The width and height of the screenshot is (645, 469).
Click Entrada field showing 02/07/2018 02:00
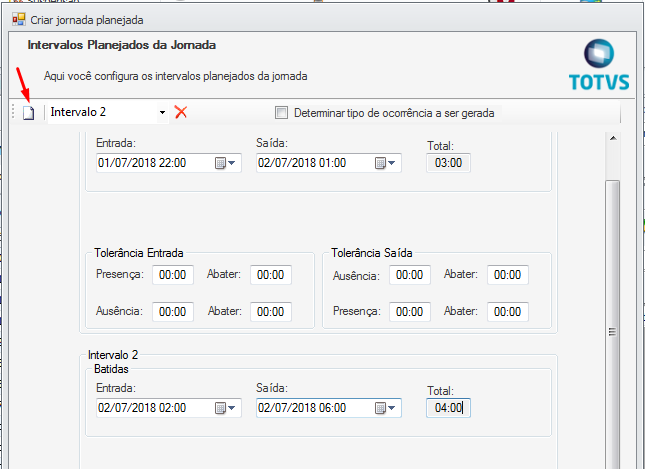click(169, 408)
